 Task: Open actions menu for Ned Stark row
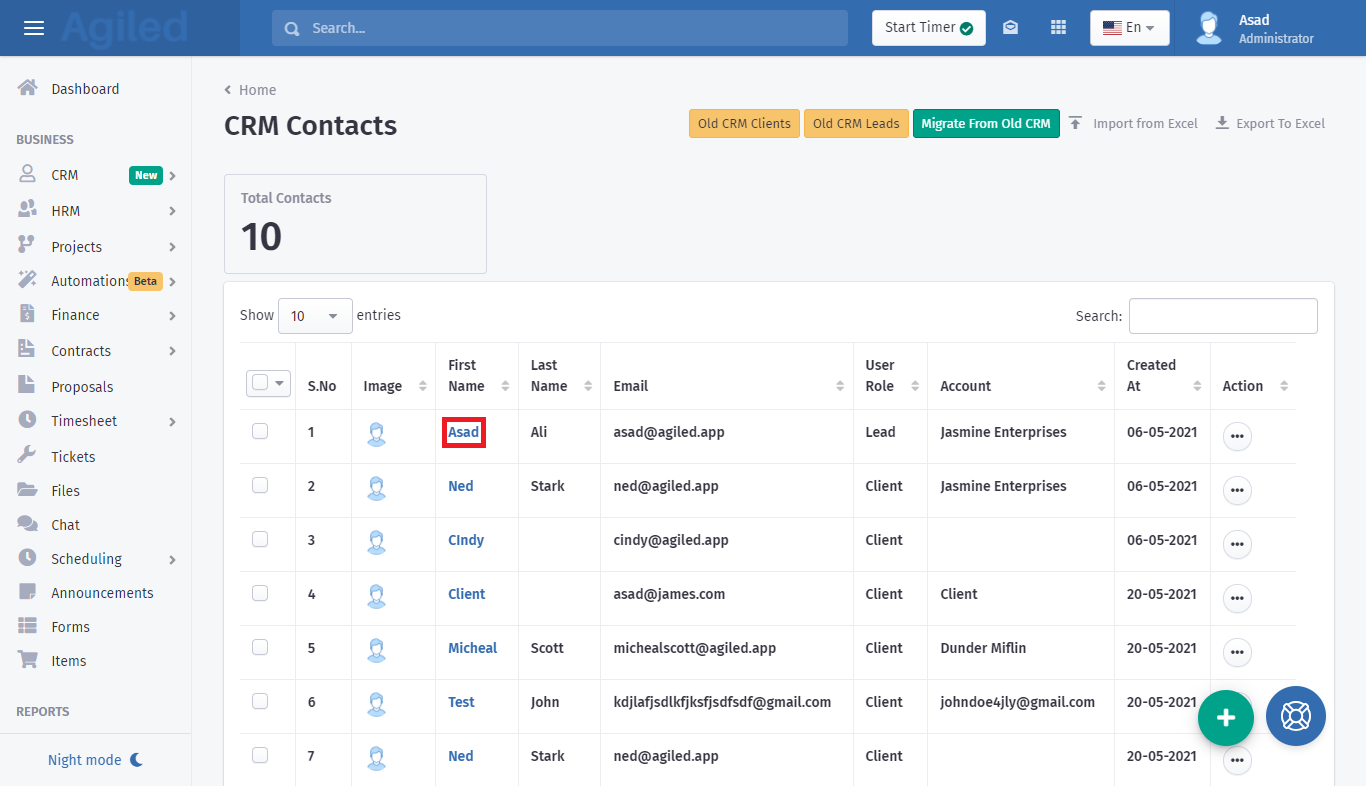pyautogui.click(x=1237, y=490)
